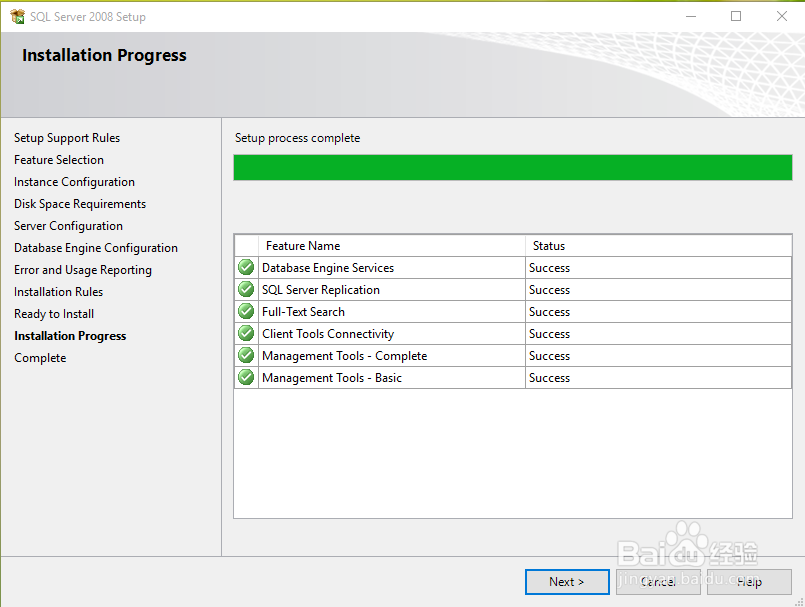Select the Complete step in sidebar
Viewport: 805px width, 607px height.
40,358
